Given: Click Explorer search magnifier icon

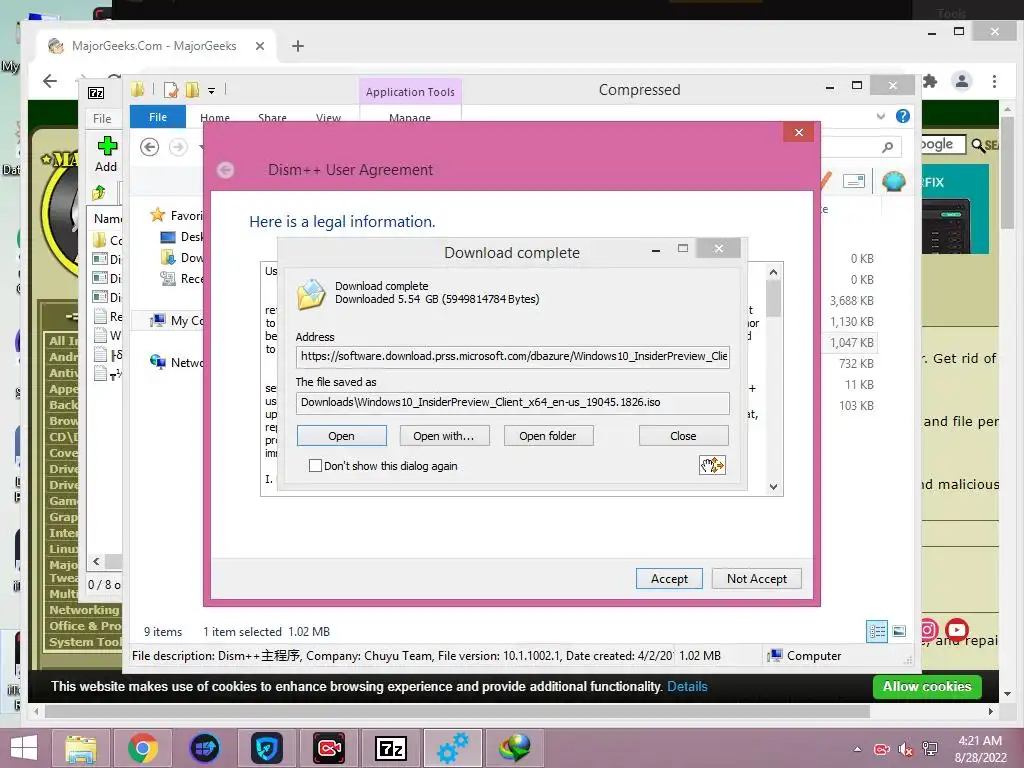Looking at the screenshot, I should [887, 147].
